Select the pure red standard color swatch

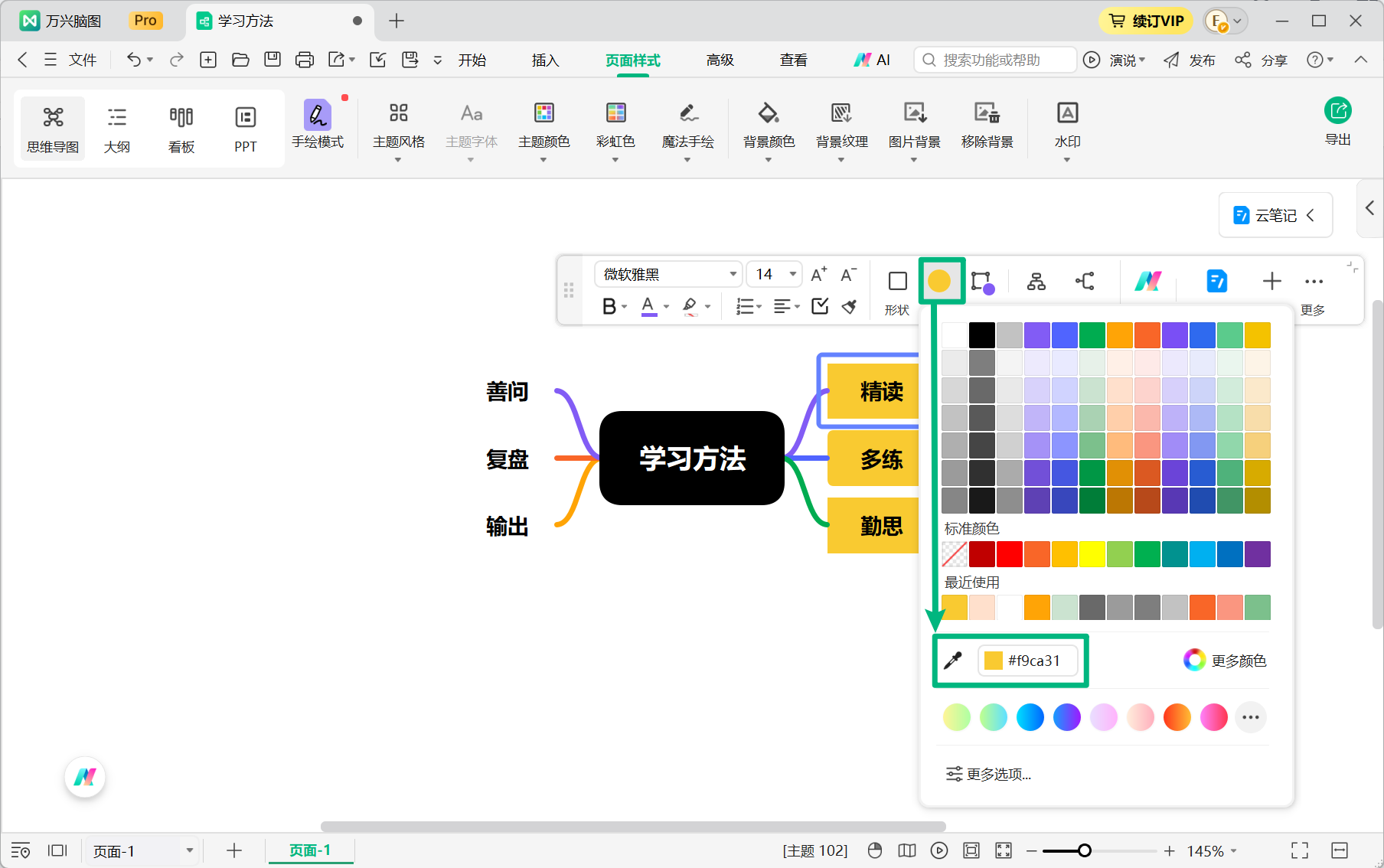(x=1009, y=553)
